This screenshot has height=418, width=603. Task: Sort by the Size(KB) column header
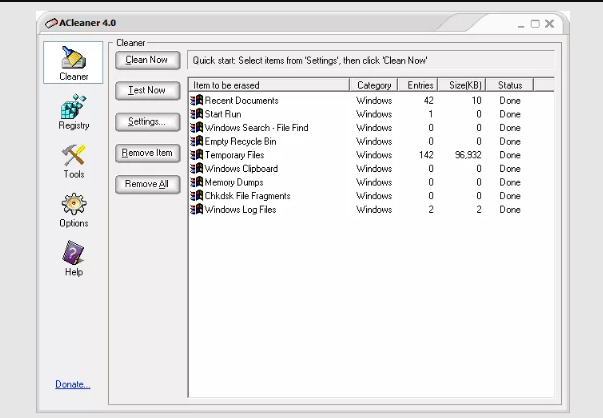pos(462,85)
